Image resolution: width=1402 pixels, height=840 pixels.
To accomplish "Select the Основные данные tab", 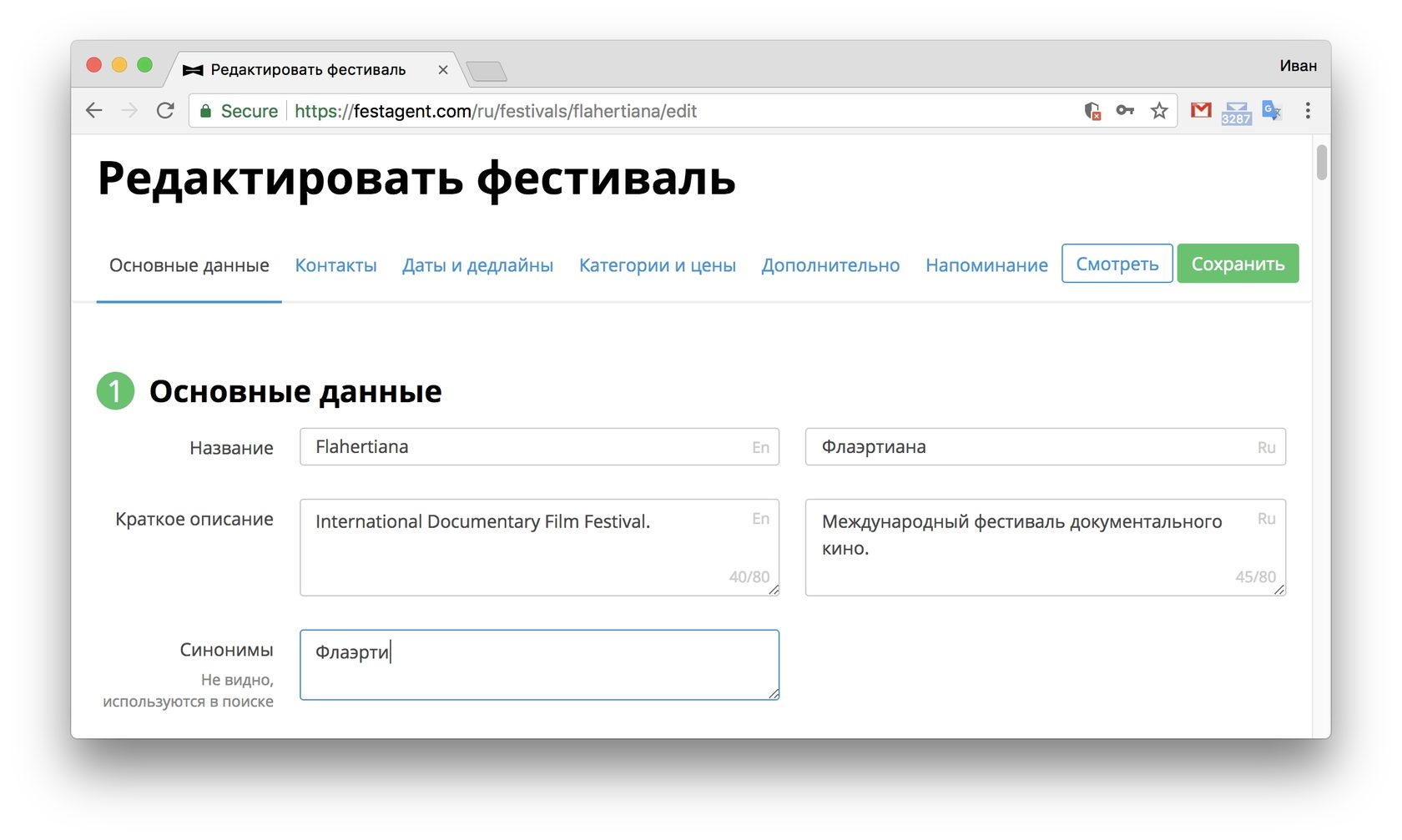I will pyautogui.click(x=189, y=265).
